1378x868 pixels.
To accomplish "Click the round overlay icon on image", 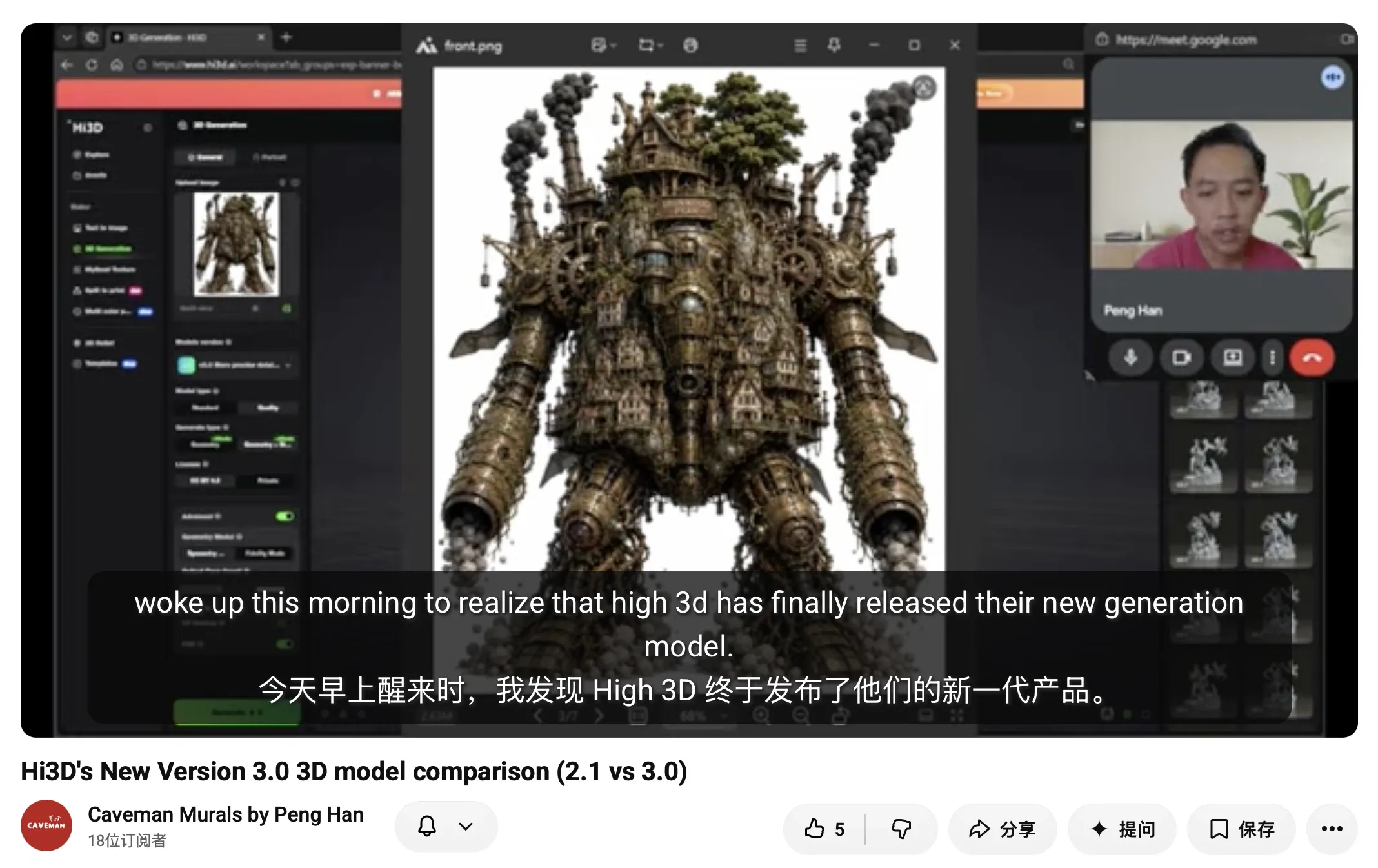I will coord(924,88).
